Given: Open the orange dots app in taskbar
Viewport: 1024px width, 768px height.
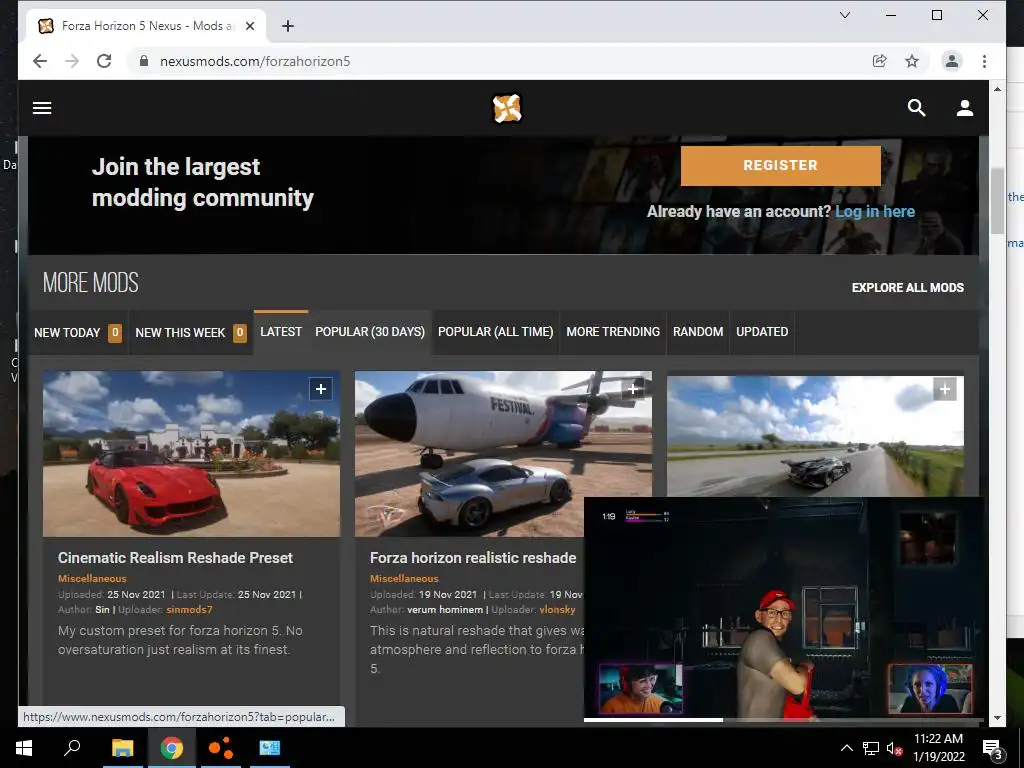Looking at the screenshot, I should pyautogui.click(x=221, y=748).
